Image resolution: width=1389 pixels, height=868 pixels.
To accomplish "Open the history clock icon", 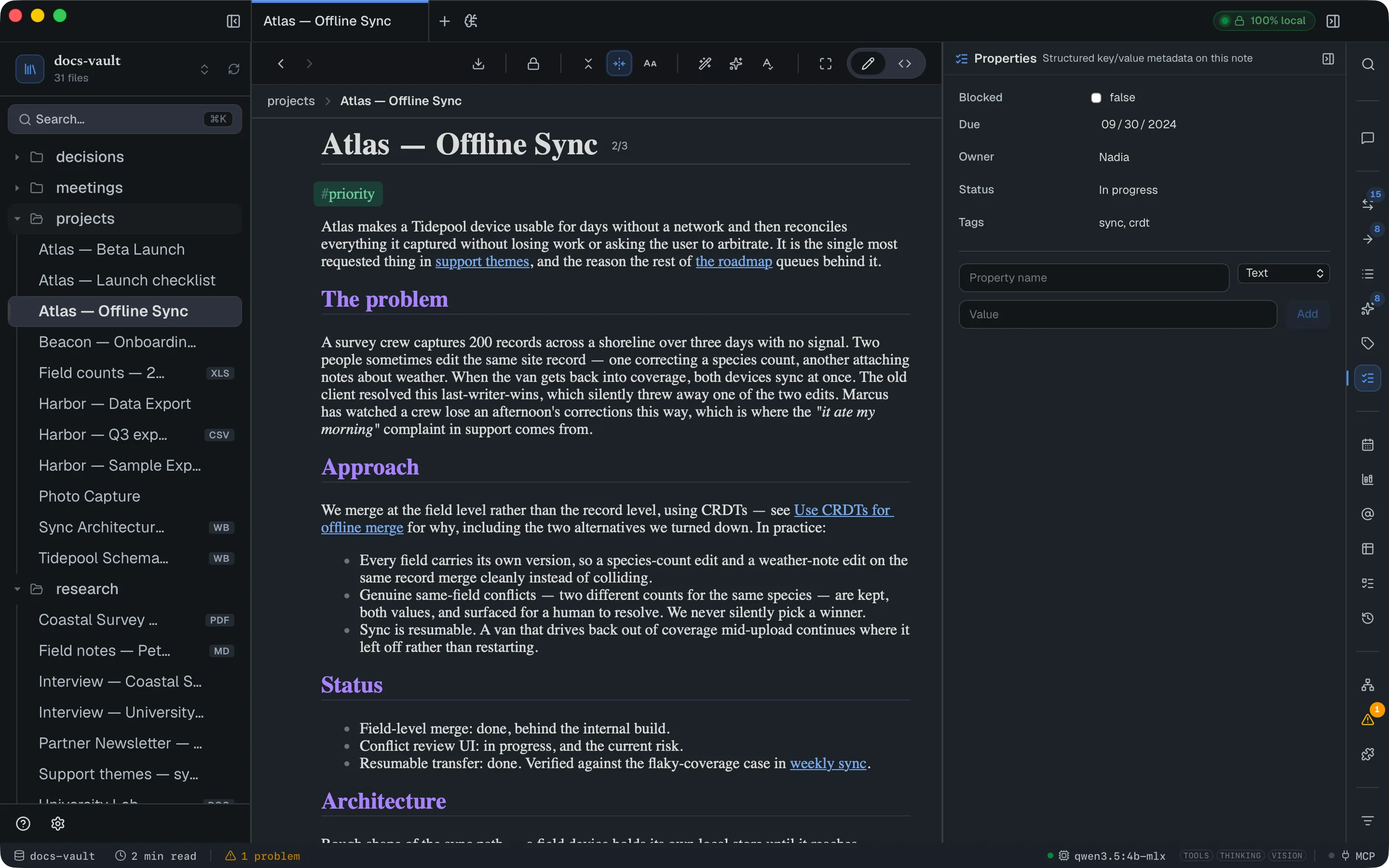I will click(x=1368, y=618).
